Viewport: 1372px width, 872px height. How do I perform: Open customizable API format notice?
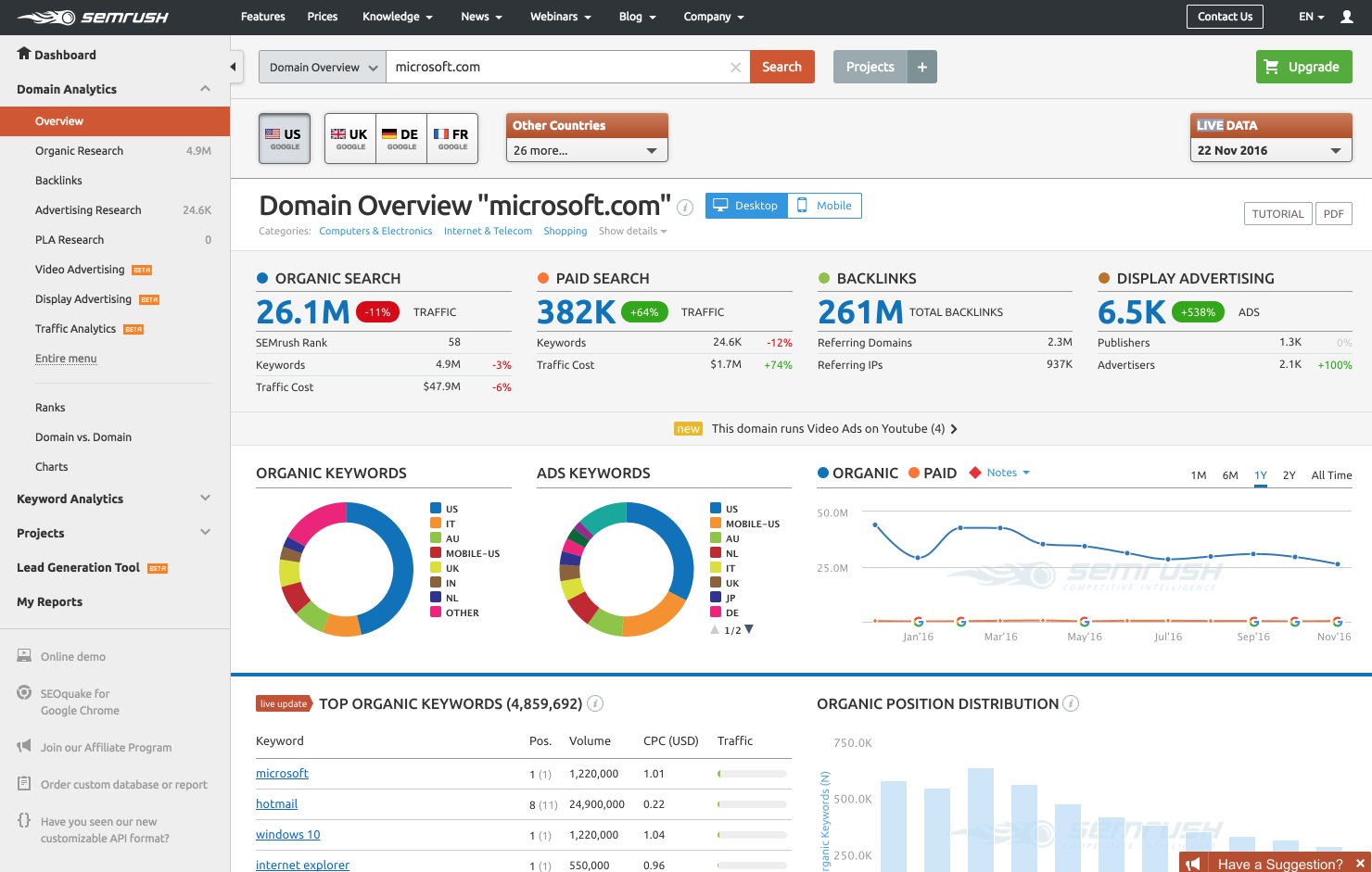point(105,829)
